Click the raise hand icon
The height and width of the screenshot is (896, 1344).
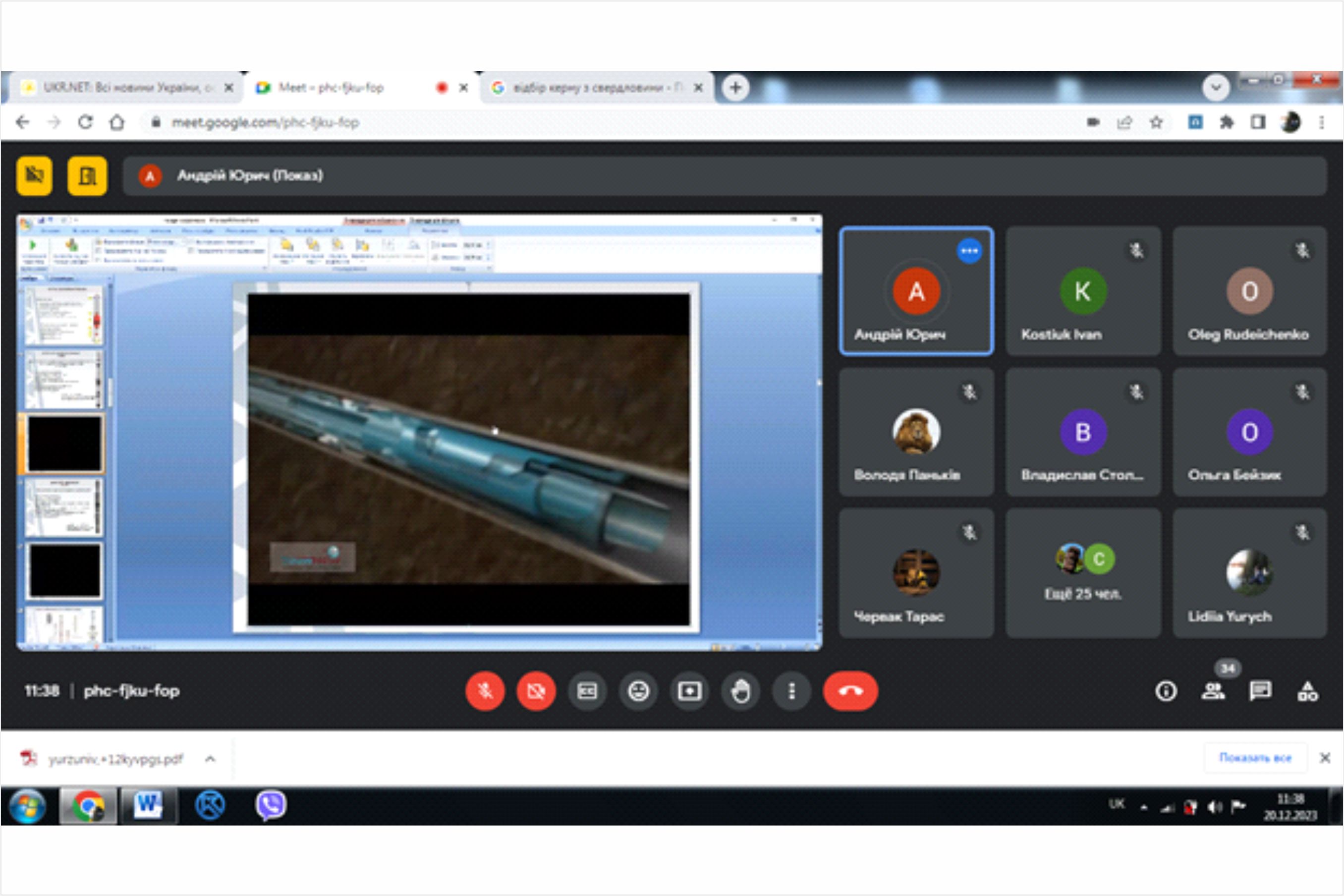click(x=740, y=691)
